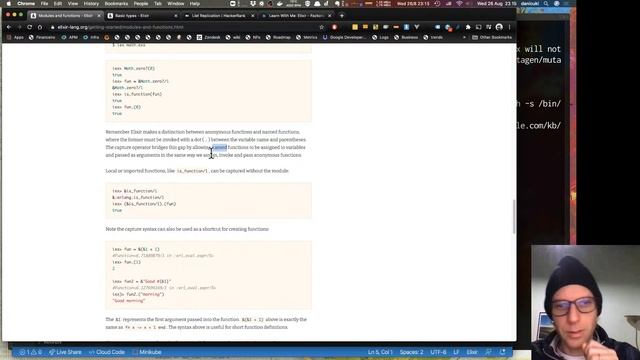Open the File menu
640x360 pixels.
click(x=44, y=4)
